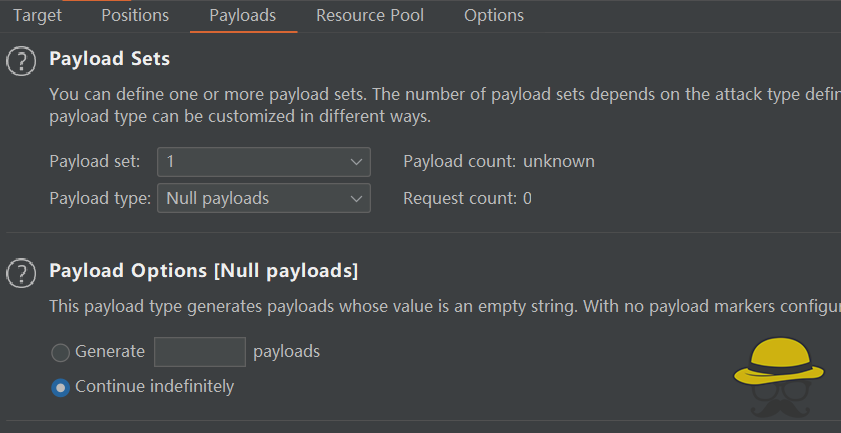Click the Request count 0 text
Image resolution: width=841 pixels, height=433 pixels.
(x=467, y=199)
